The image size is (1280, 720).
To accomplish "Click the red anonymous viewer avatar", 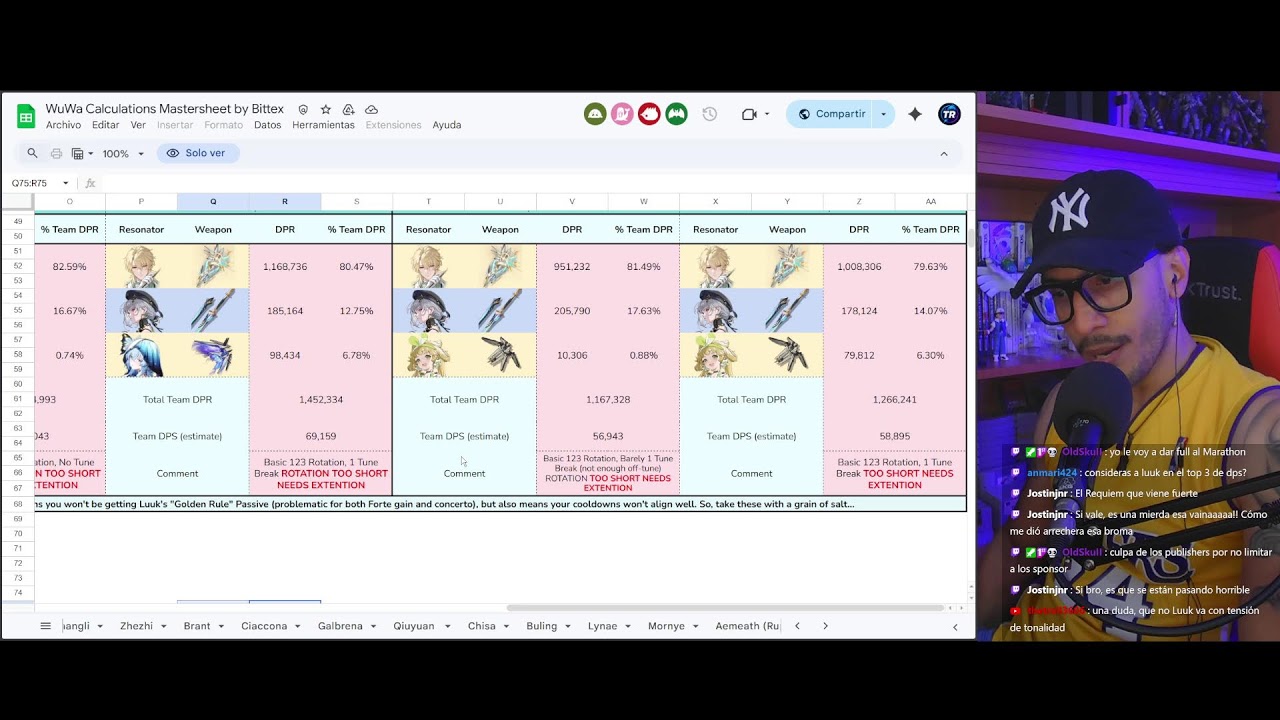I will [x=649, y=114].
